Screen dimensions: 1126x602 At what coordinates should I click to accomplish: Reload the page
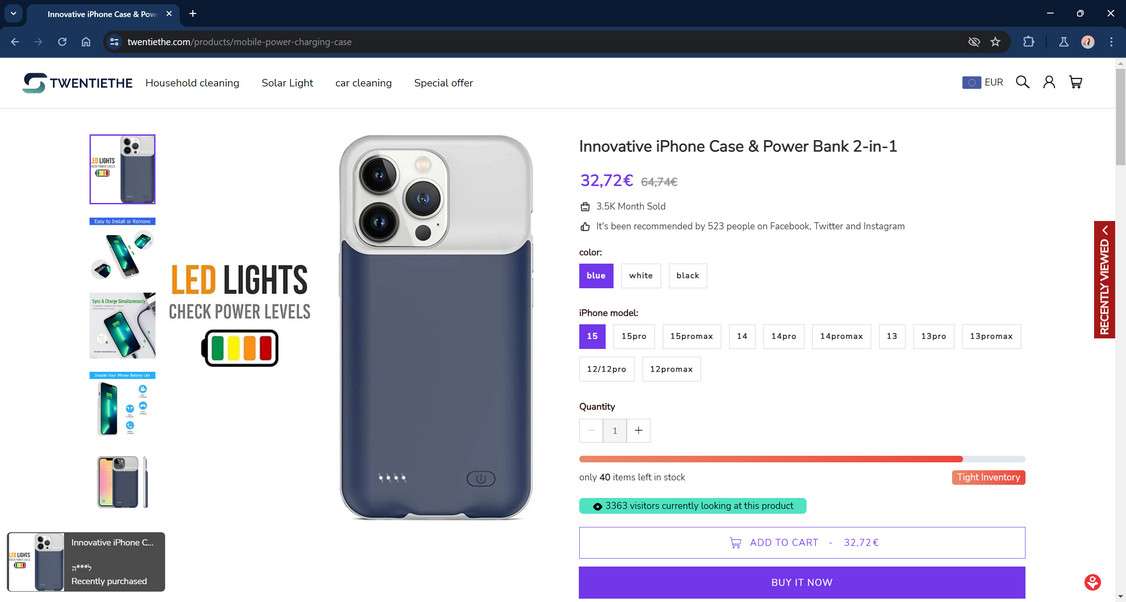62,42
